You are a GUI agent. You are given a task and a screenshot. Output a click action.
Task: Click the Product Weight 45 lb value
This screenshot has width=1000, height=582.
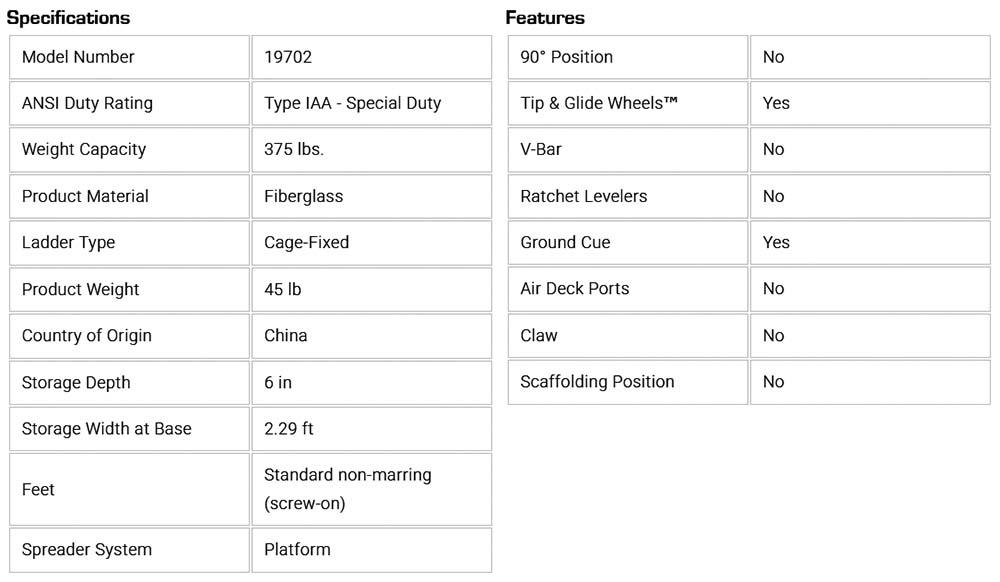[x=282, y=289]
